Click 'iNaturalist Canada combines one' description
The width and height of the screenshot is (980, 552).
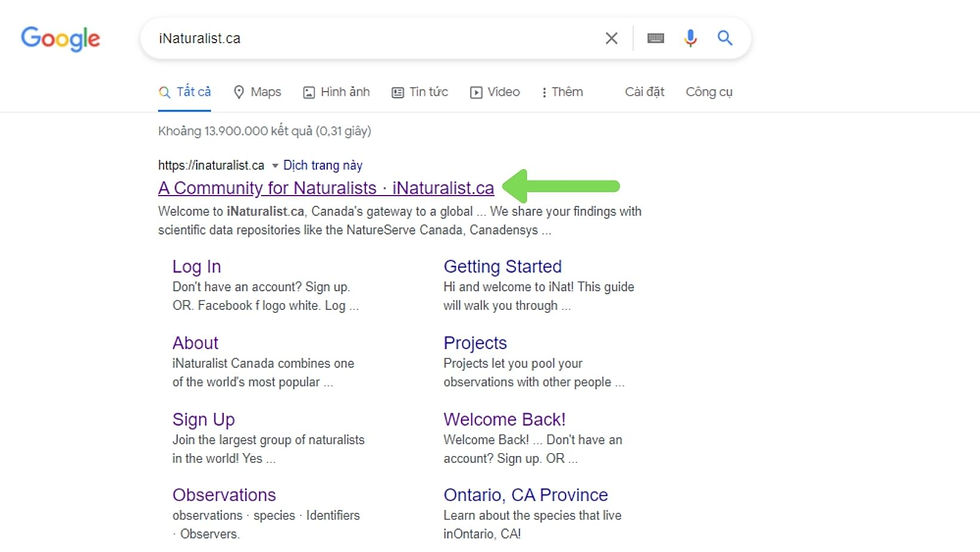263,363
